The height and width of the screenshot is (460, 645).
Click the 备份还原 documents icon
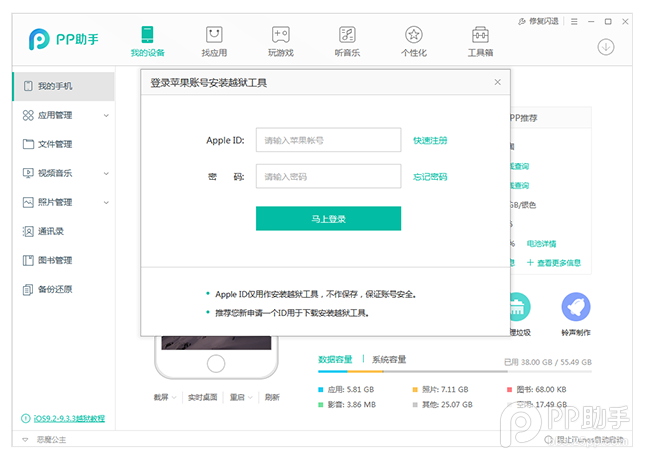pos(28,290)
